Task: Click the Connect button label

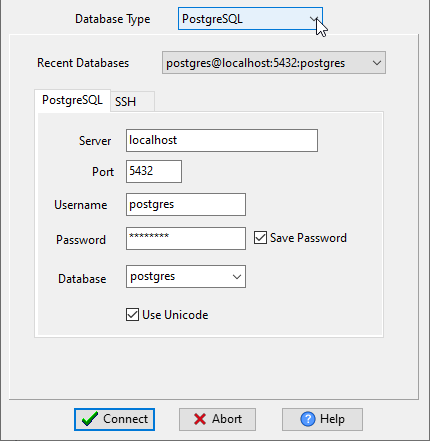Action: [x=125, y=419]
